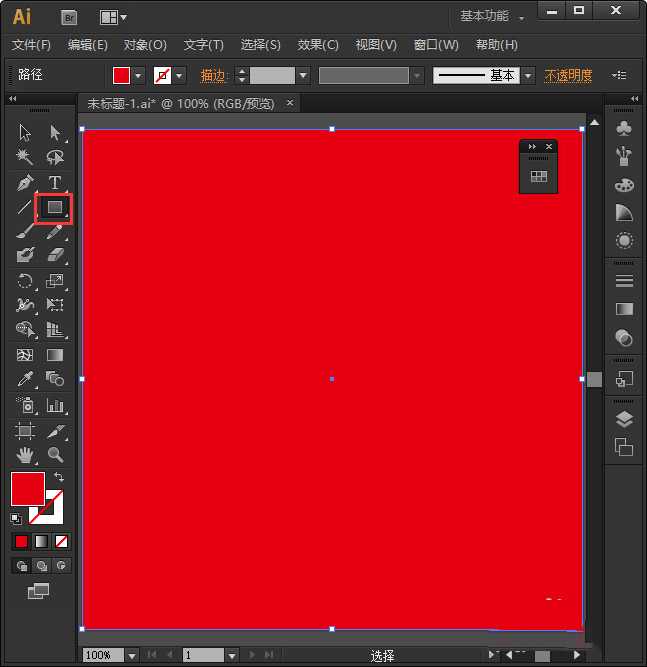Click the large red fill swatch
The width and height of the screenshot is (647, 667).
tap(27, 490)
